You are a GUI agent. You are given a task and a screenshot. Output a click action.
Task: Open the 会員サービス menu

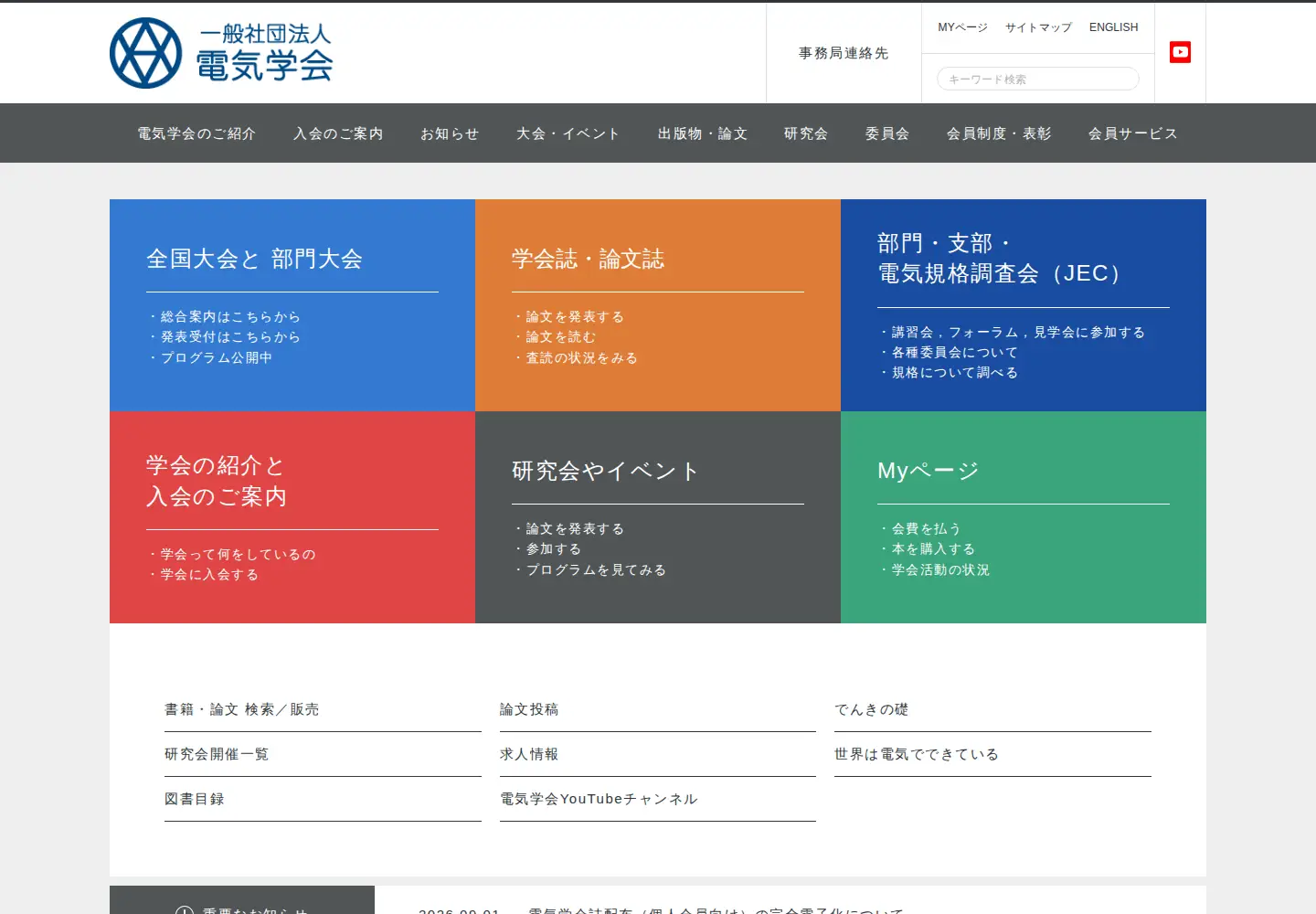[1133, 133]
